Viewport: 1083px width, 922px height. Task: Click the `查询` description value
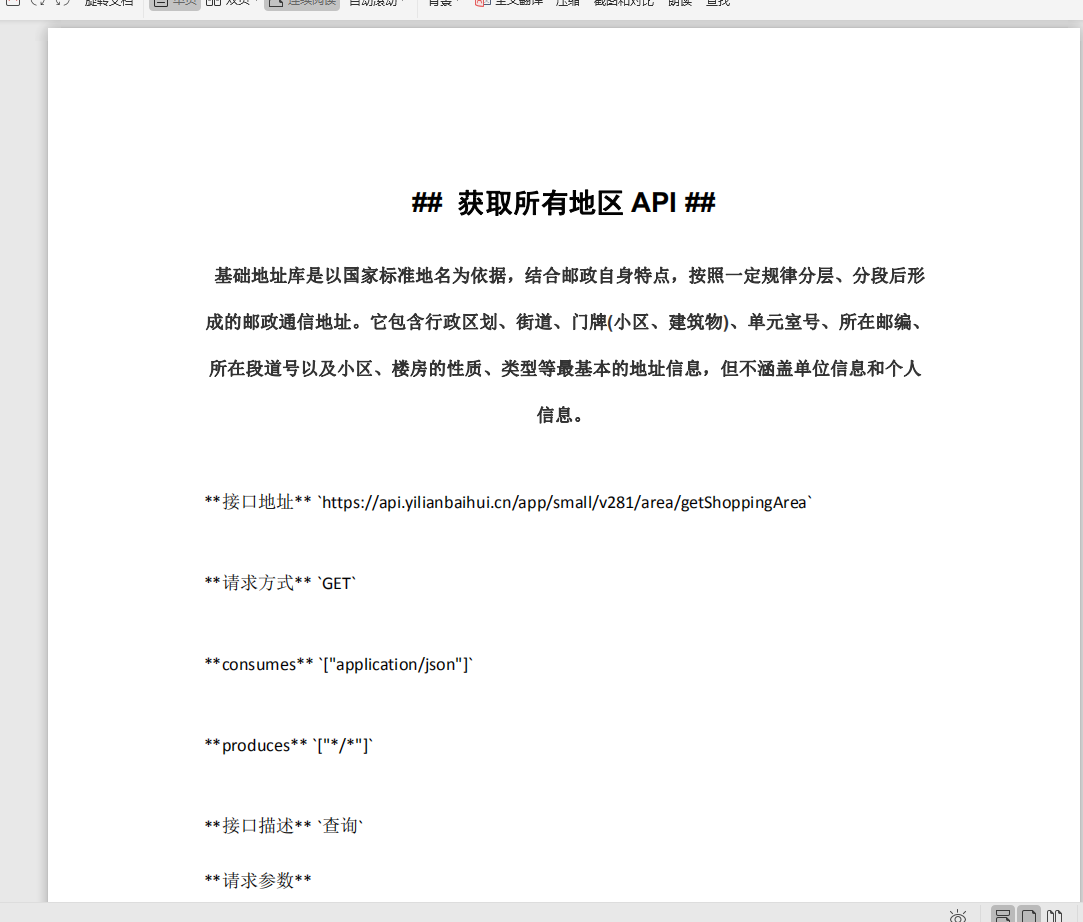coord(341,826)
